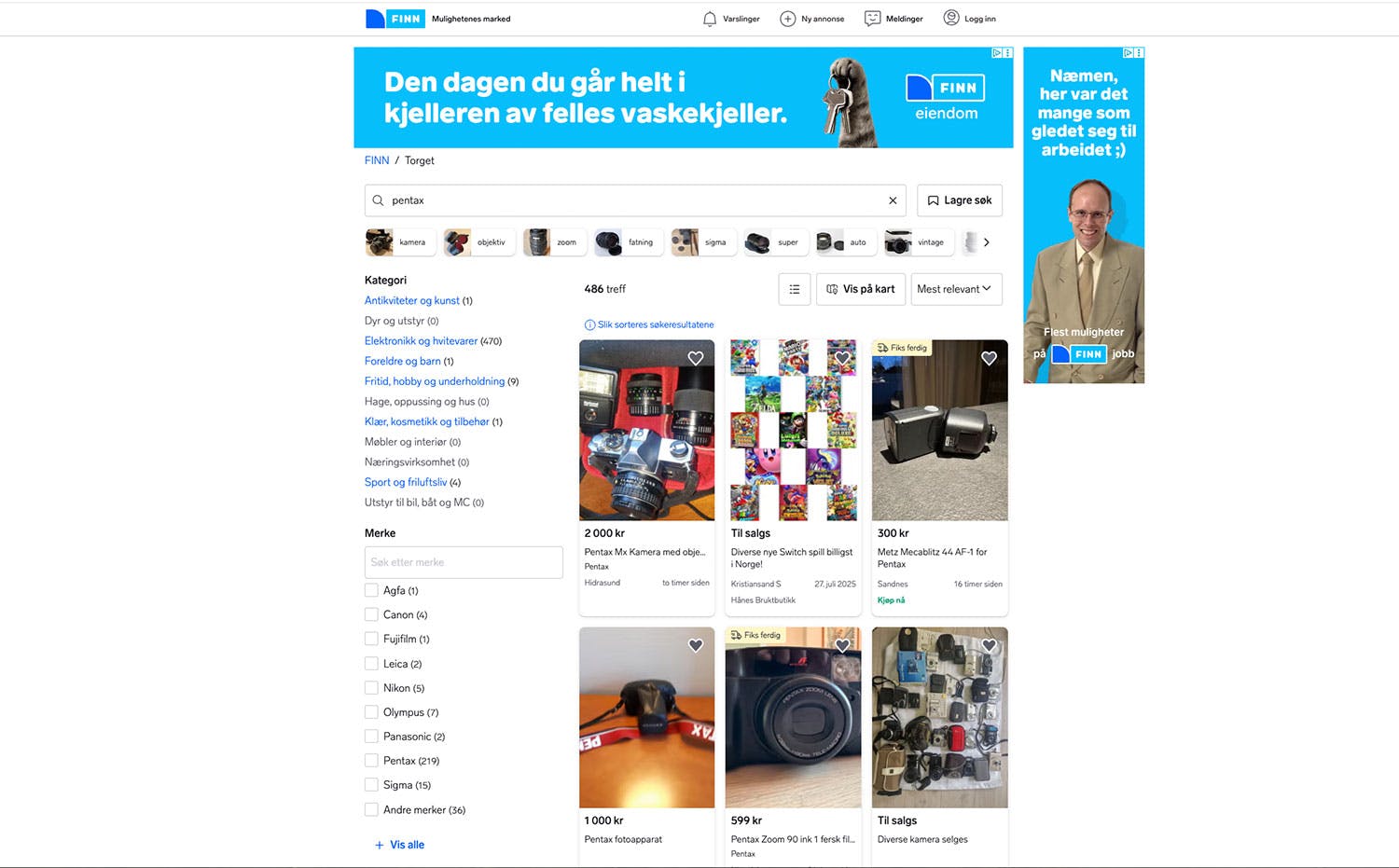The height and width of the screenshot is (868, 1399).
Task: Check the Olympus brand filter
Action: click(x=371, y=712)
